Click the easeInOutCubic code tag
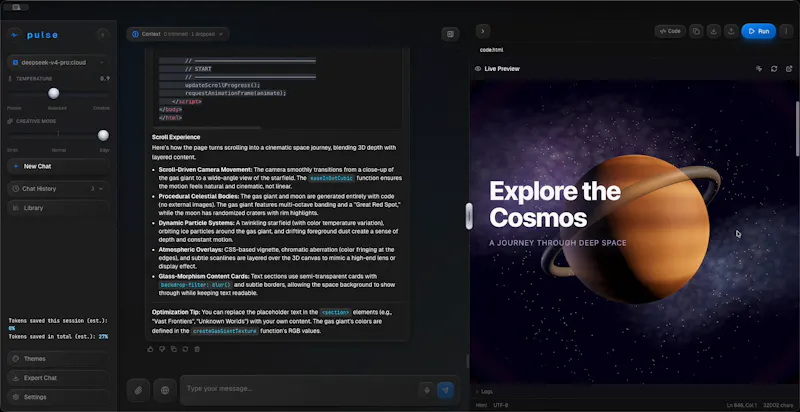The width and height of the screenshot is (800, 412). [x=331, y=178]
